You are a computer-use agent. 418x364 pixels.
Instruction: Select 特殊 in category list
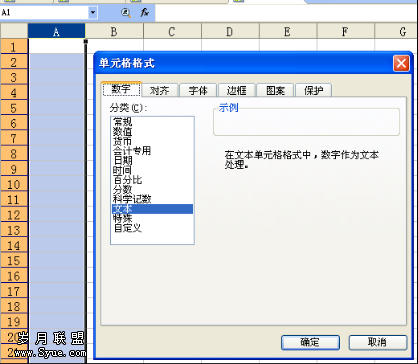(x=152, y=219)
